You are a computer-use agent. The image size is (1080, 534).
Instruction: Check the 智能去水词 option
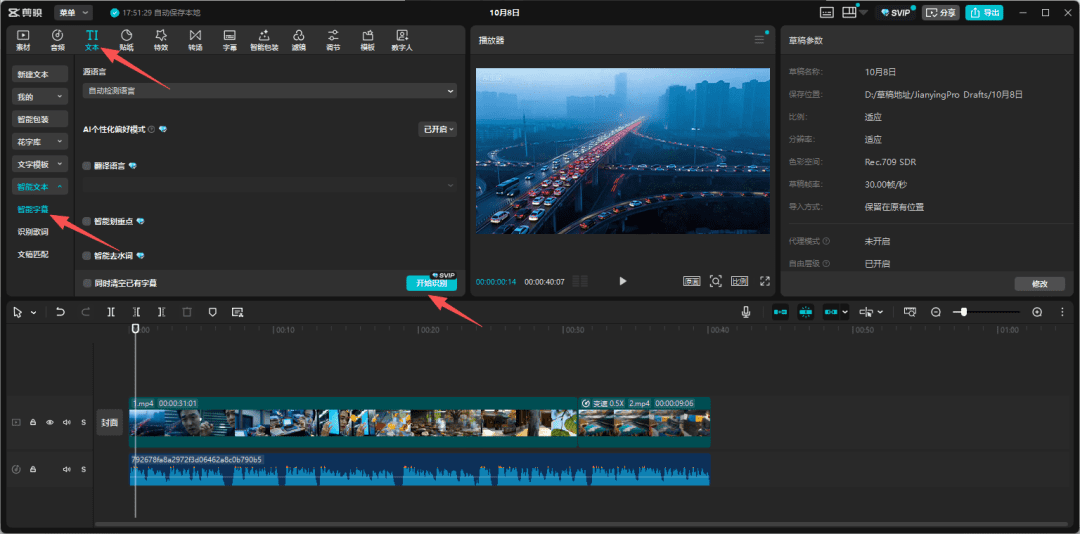coord(87,256)
